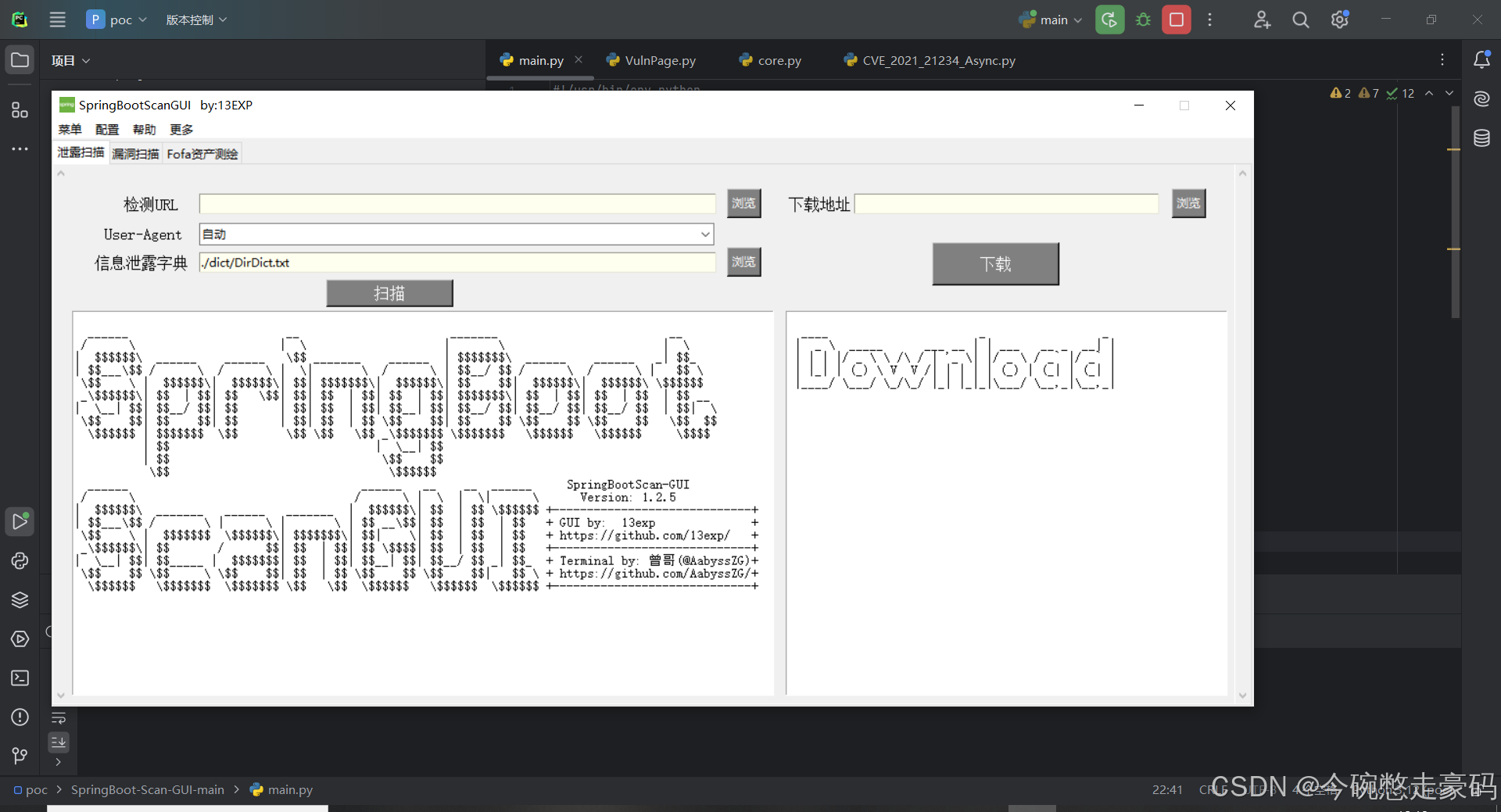Open the Problems tool window
This screenshot has height=812, width=1501.
click(20, 717)
